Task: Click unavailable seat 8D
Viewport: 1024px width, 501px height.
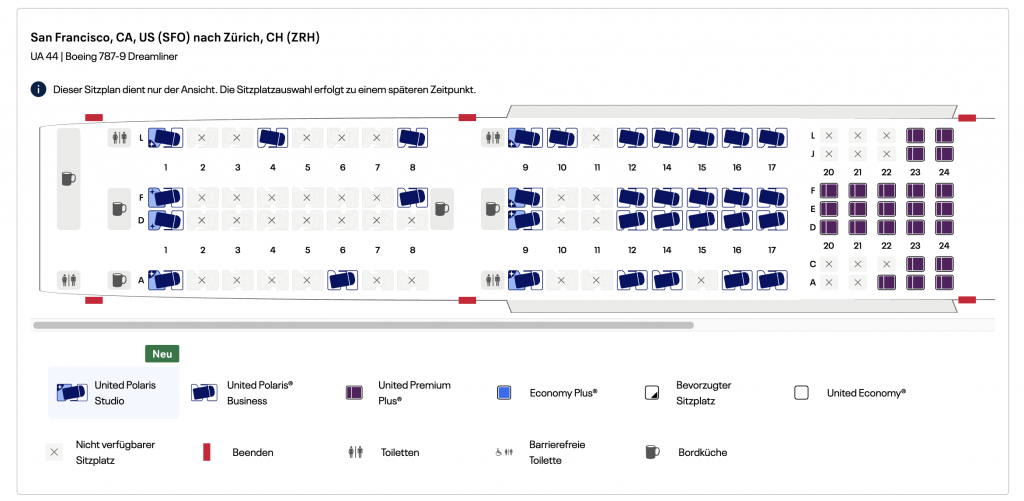Action: 412,220
